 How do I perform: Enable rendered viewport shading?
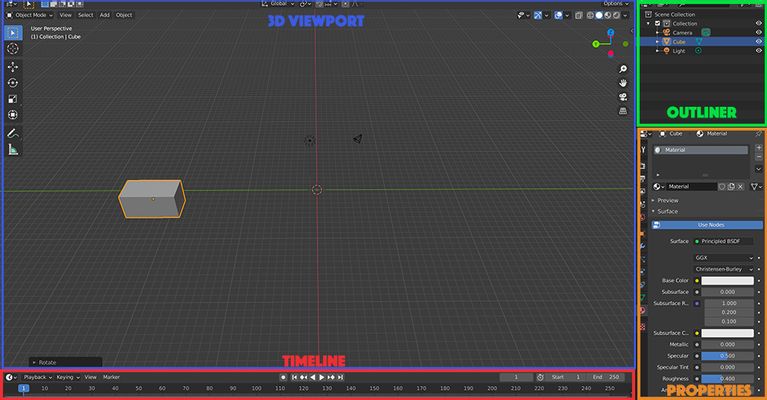point(617,16)
